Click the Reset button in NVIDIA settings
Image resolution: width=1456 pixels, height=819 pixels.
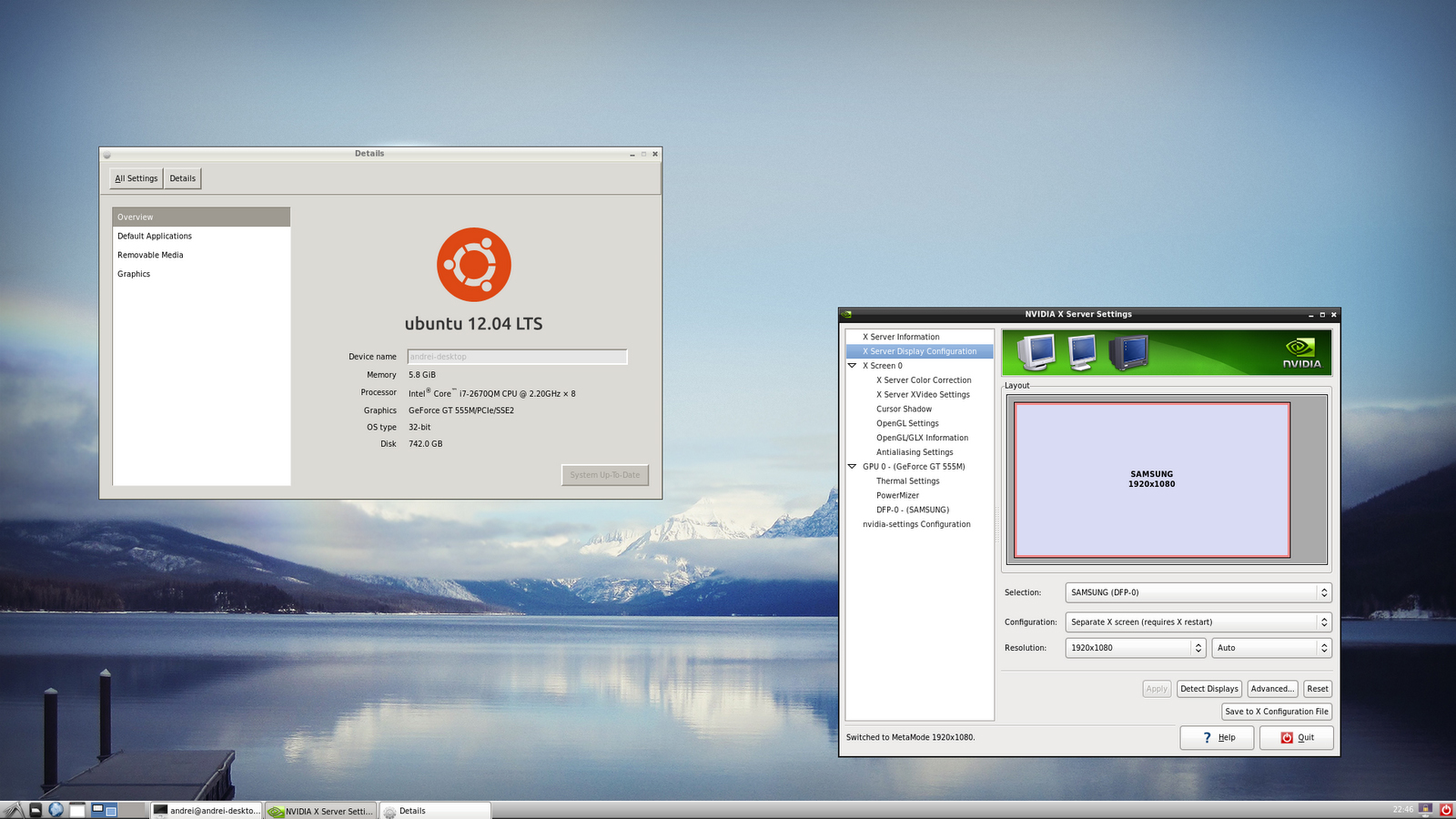pyautogui.click(x=1318, y=689)
